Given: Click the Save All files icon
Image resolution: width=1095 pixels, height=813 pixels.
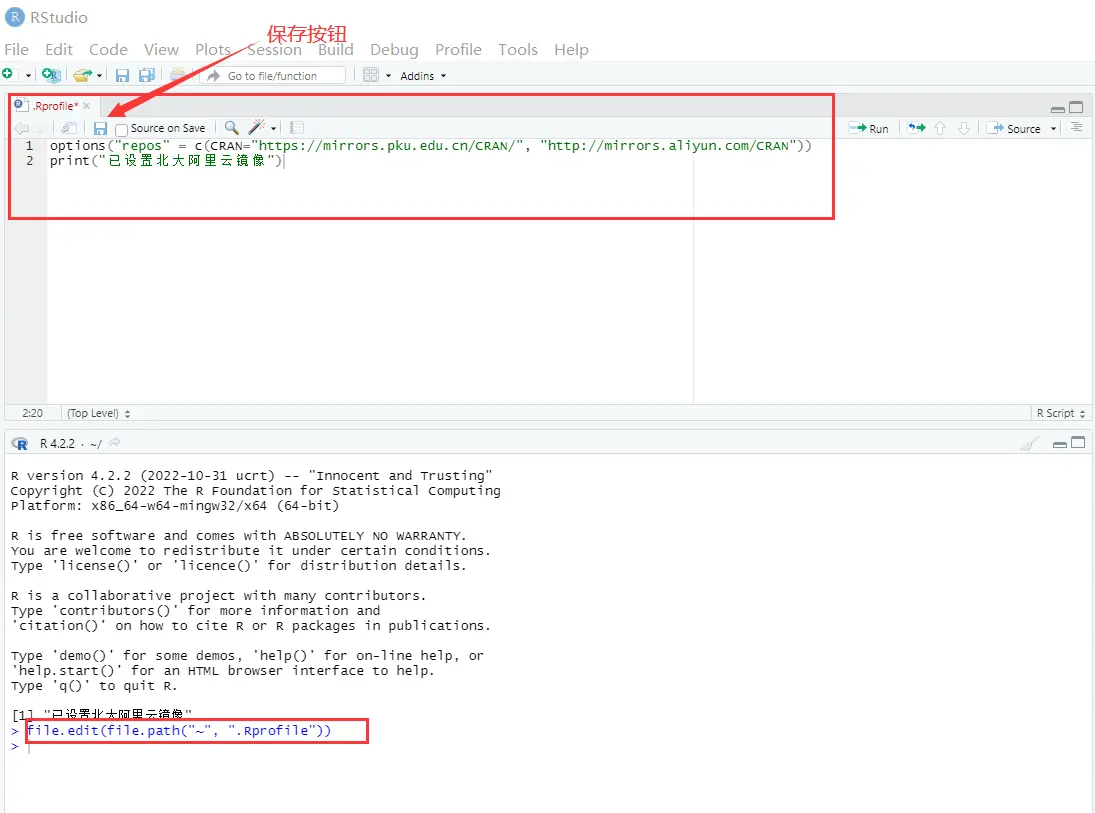Looking at the screenshot, I should pos(147,76).
